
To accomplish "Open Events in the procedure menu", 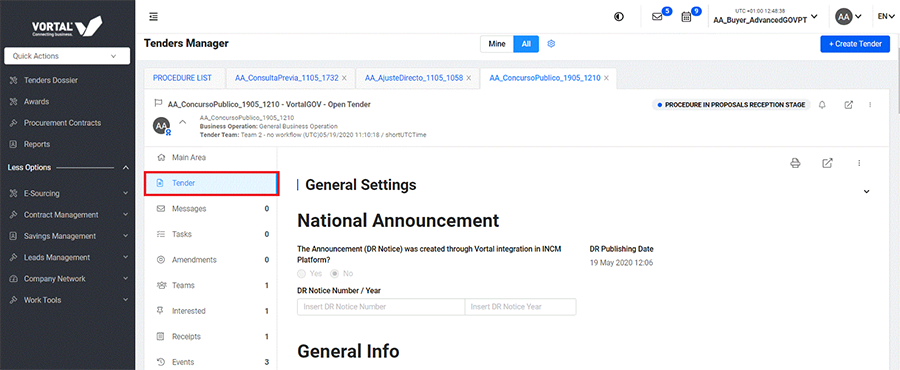I will tap(211, 362).
